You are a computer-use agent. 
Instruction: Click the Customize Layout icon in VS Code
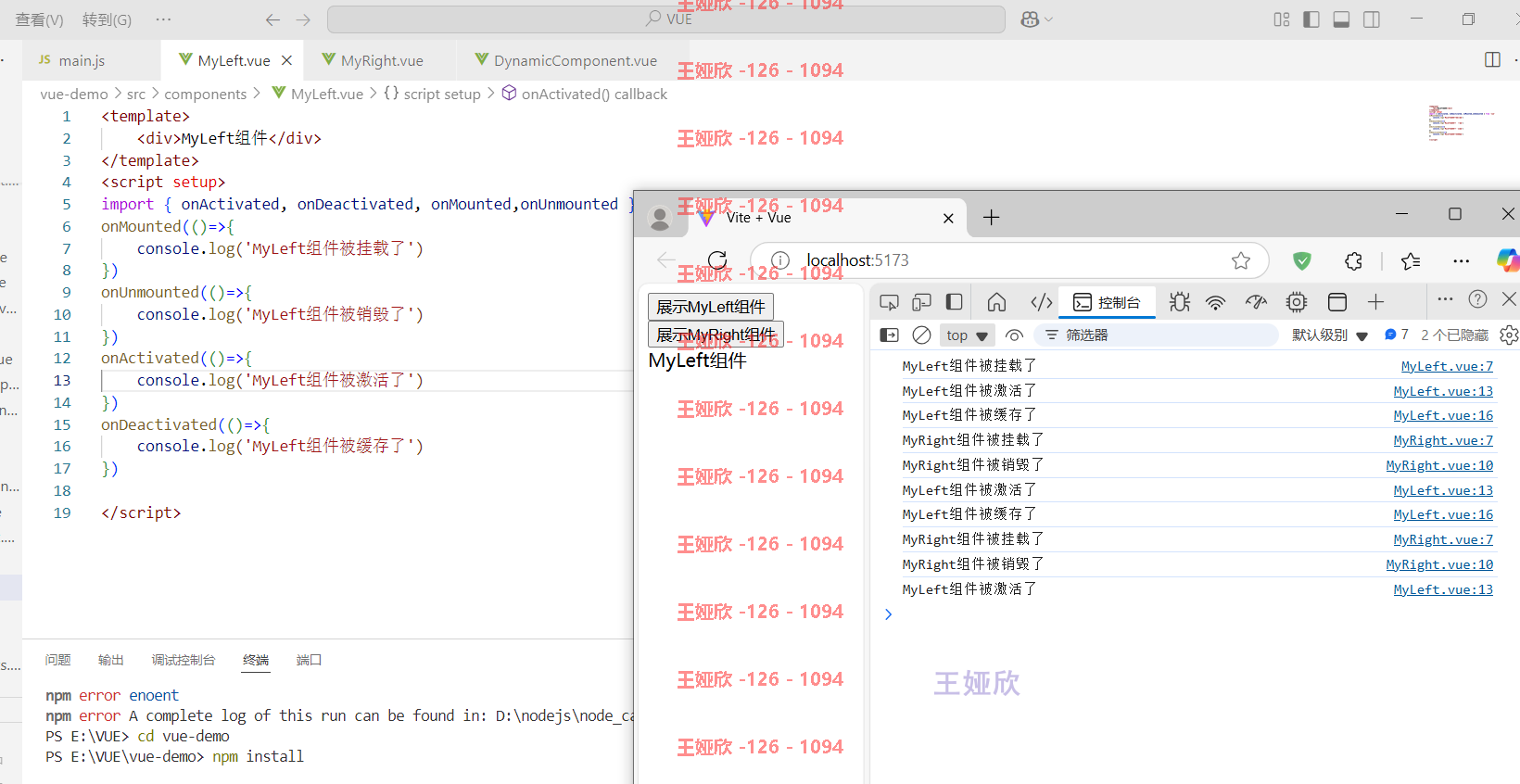tap(1282, 19)
